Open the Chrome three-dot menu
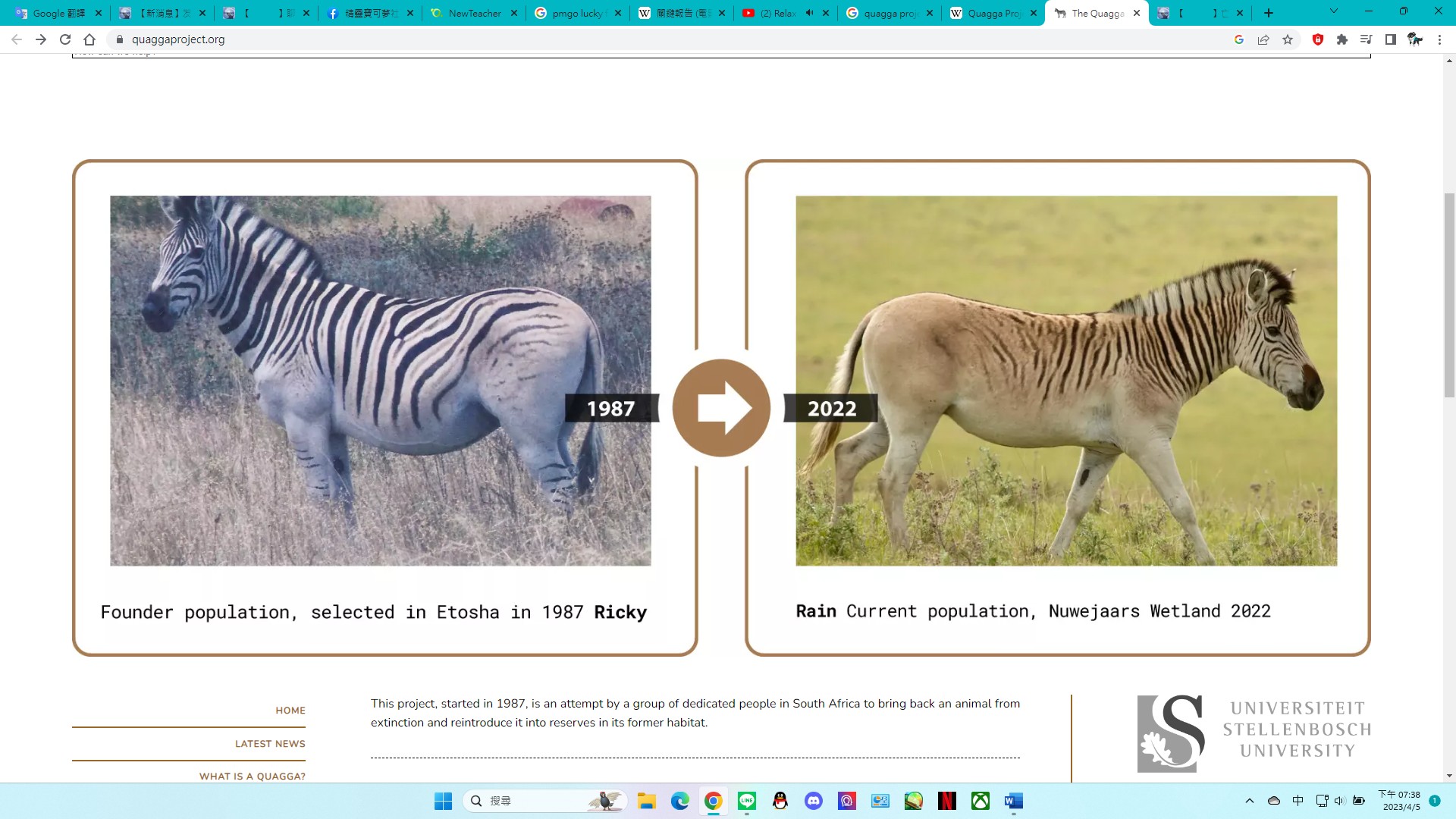The image size is (1456, 819). pos(1439,39)
